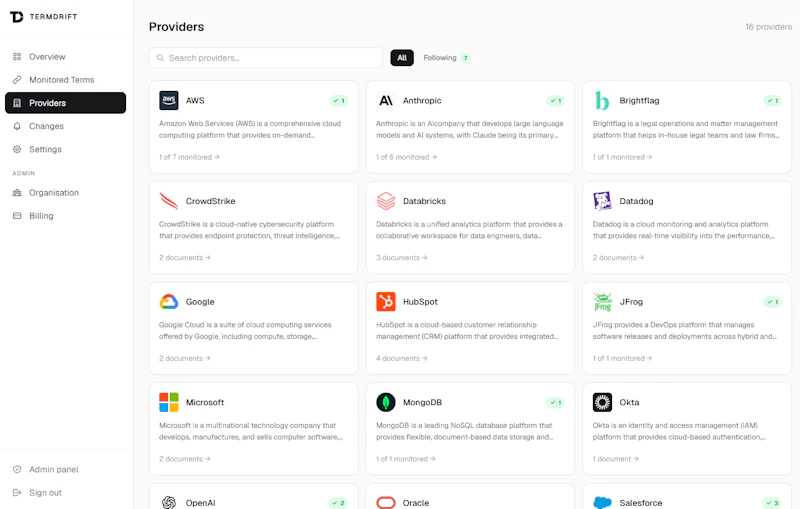Open the Organisation admin page

(x=65, y=192)
